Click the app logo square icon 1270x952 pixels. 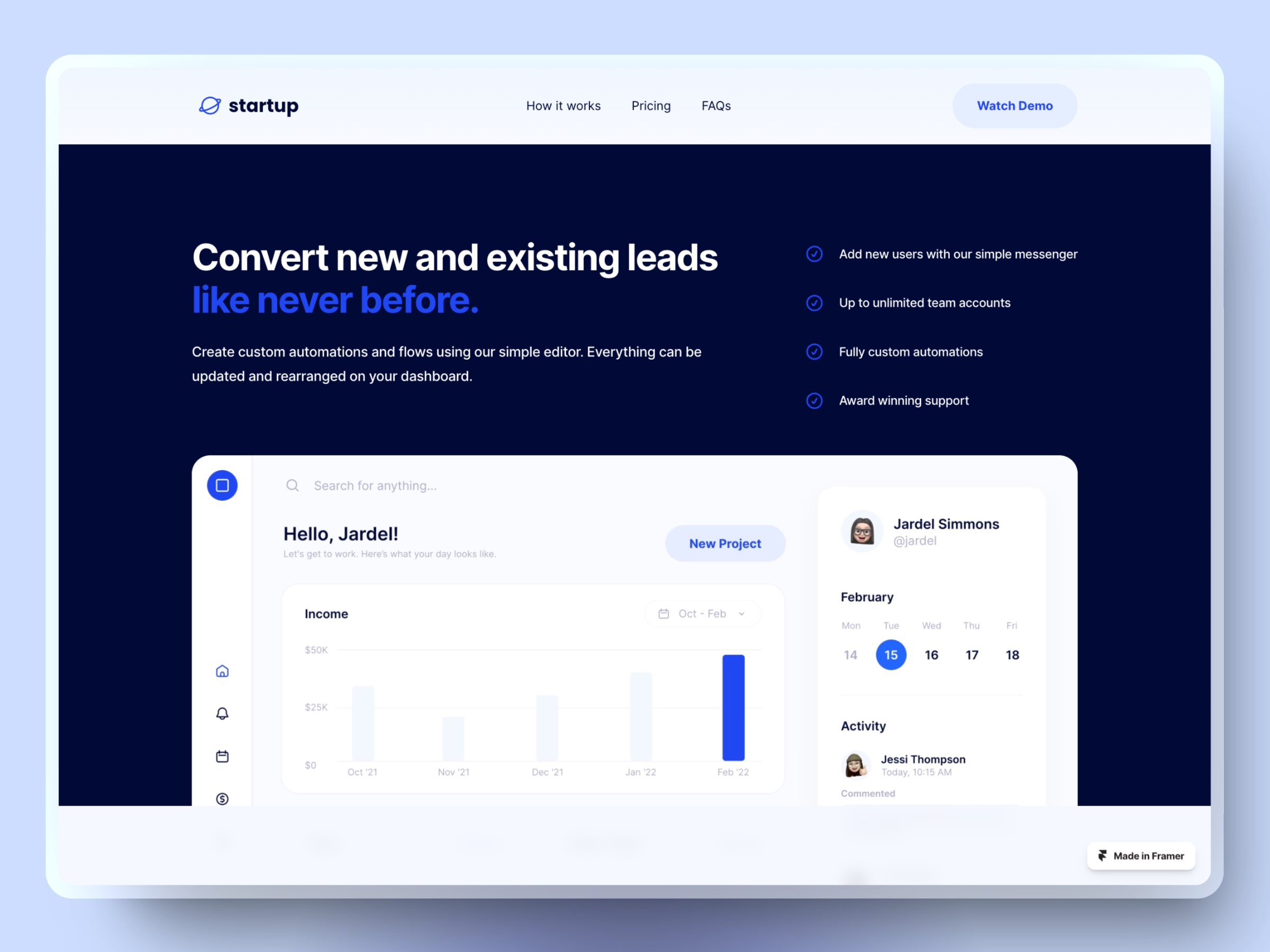coord(222,485)
